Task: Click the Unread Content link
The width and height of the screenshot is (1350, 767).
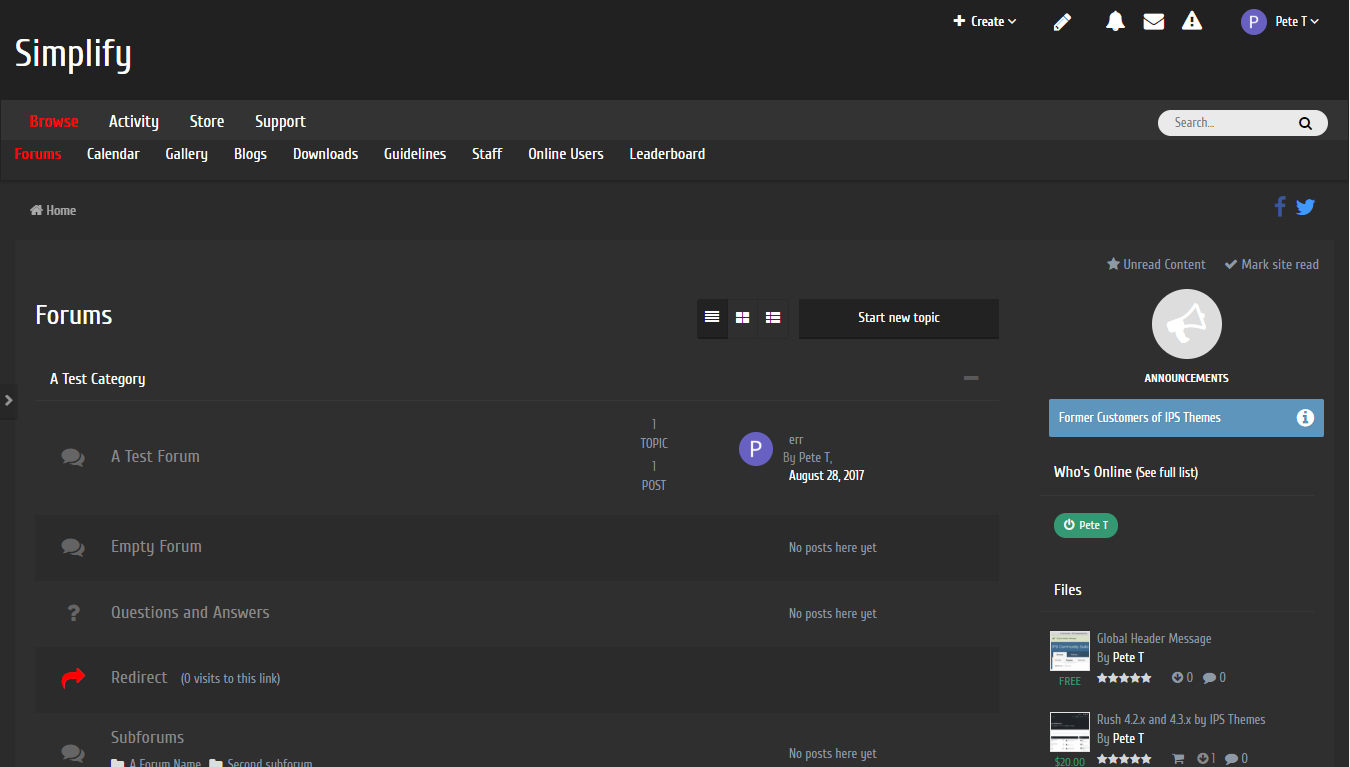Action: [1156, 264]
